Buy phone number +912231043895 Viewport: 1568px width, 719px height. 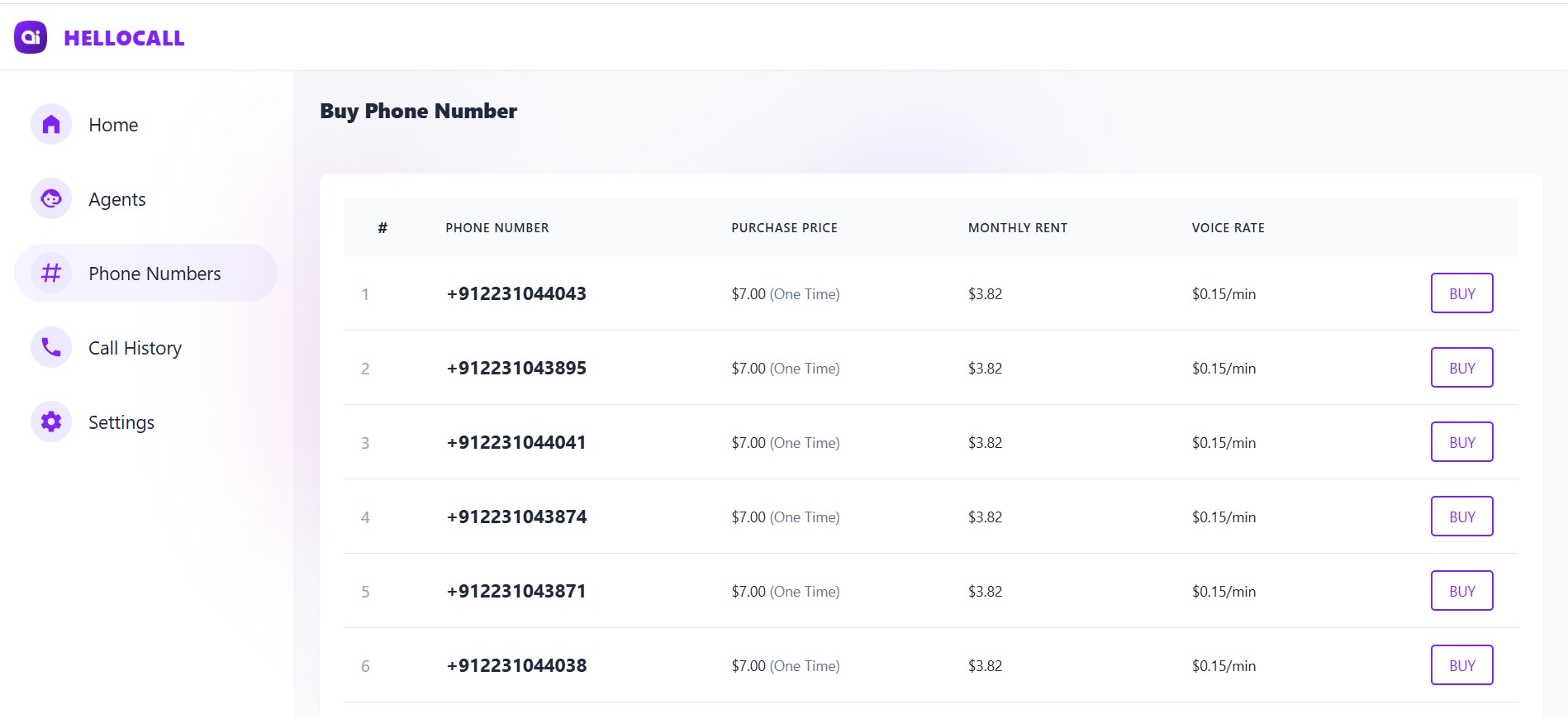pyautogui.click(x=1461, y=367)
